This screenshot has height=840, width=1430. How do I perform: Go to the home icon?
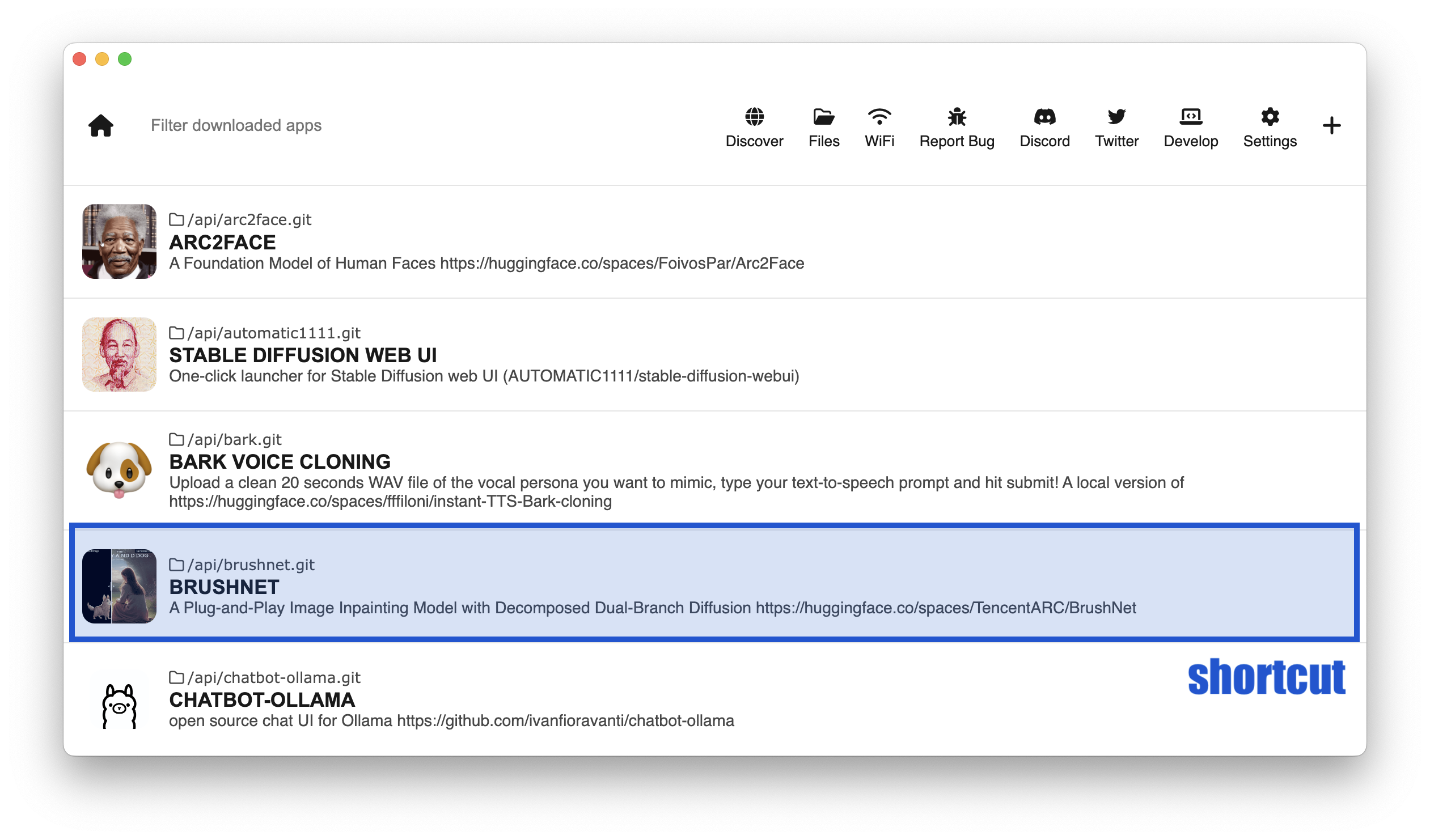tap(101, 125)
